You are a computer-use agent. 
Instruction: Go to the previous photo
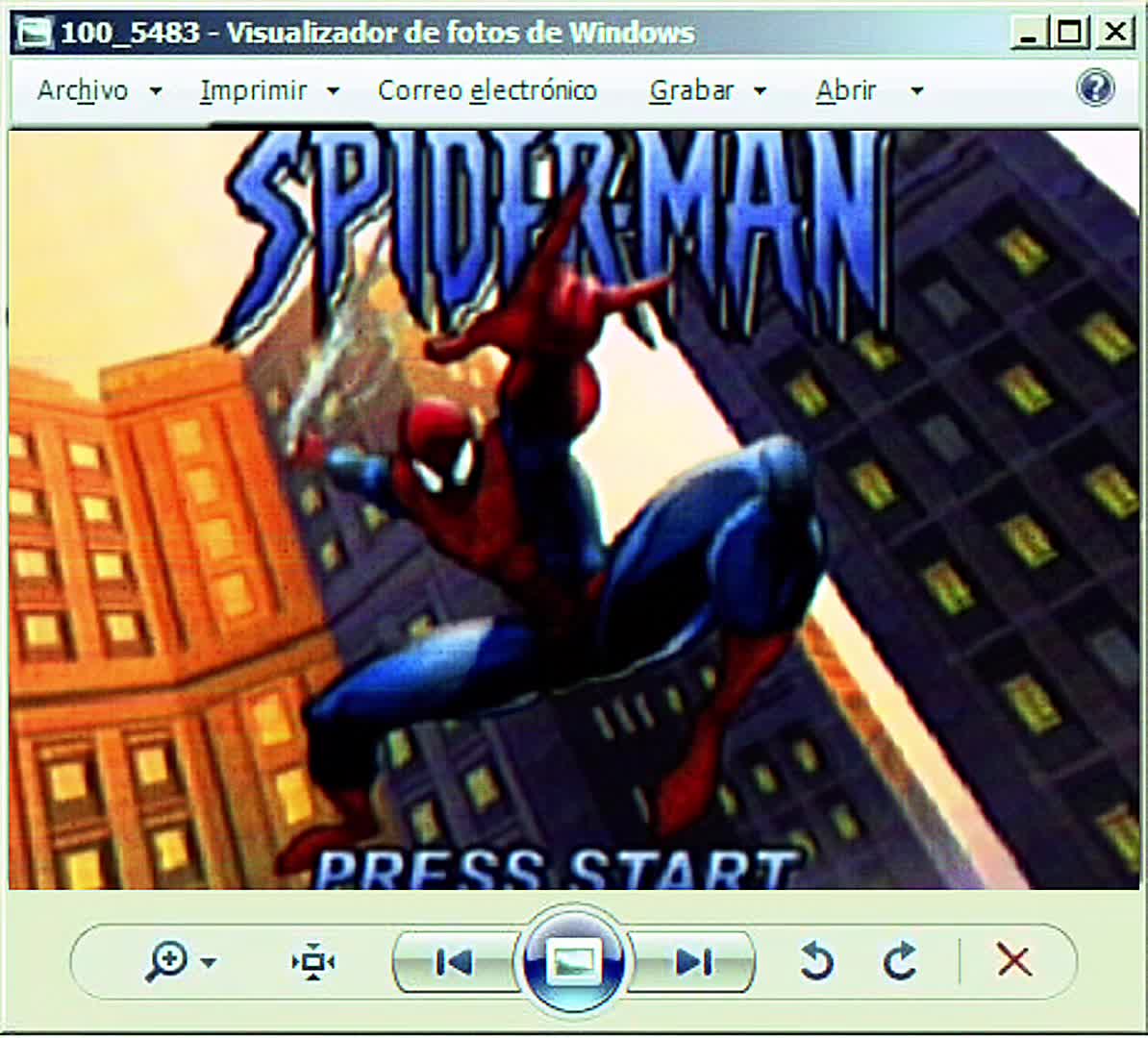[x=456, y=962]
